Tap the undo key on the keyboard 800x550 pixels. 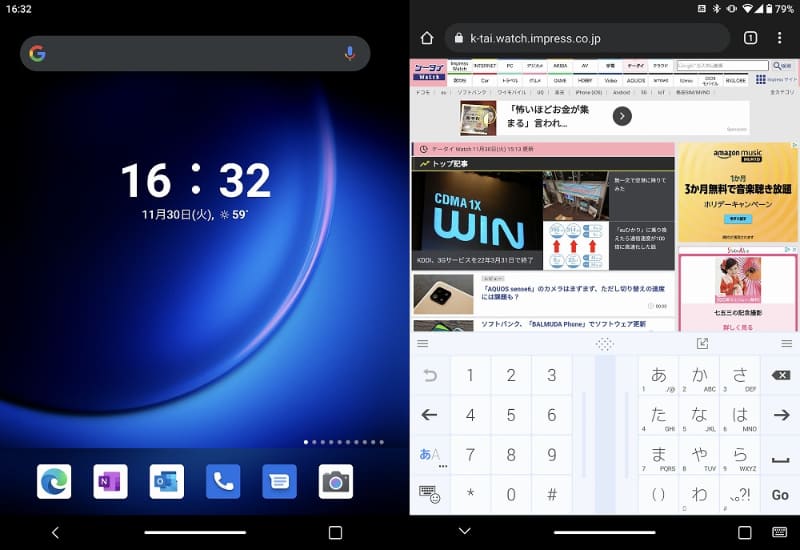tap(430, 376)
